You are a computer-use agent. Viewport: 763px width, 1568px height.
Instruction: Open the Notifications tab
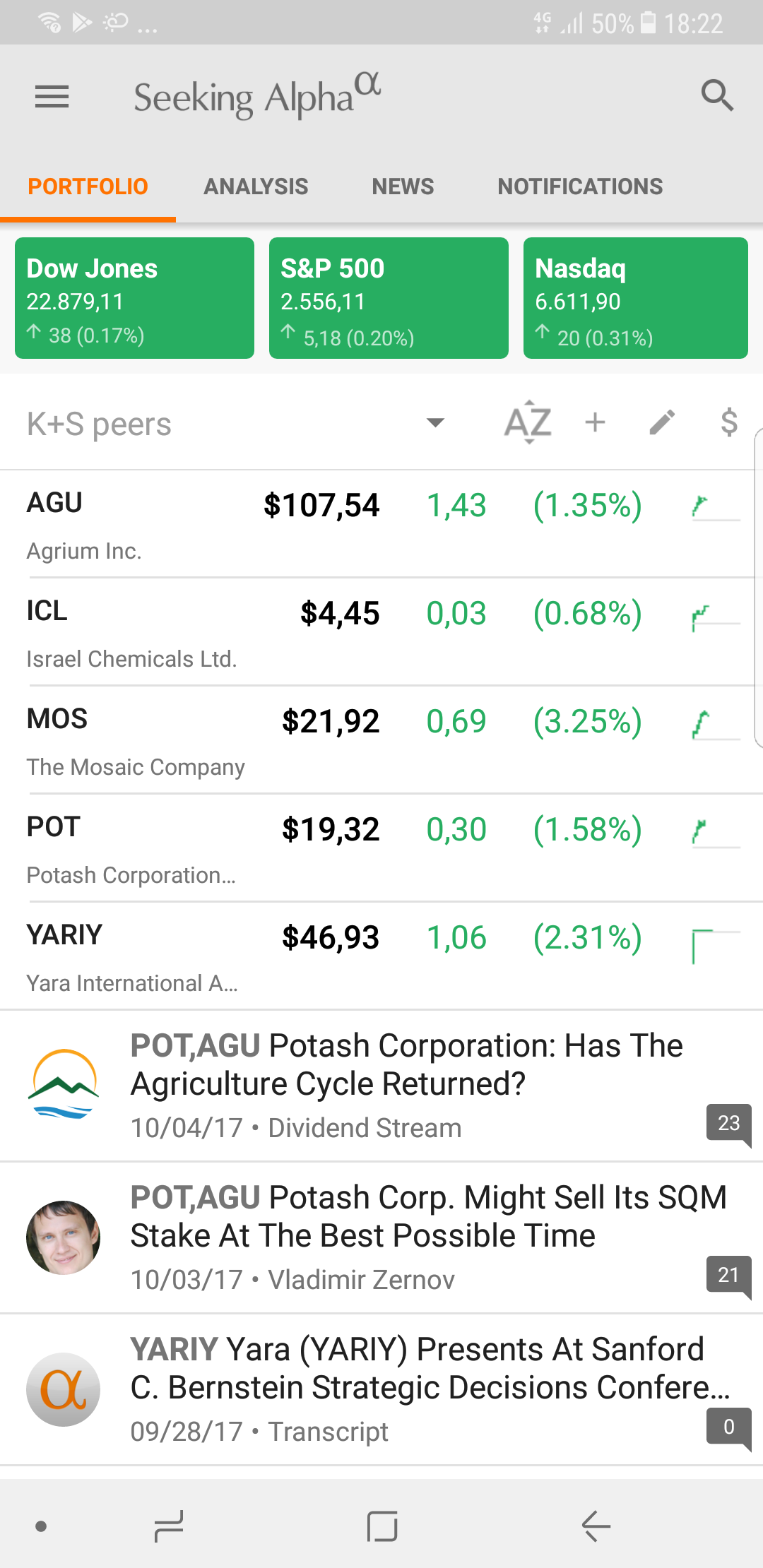[580, 186]
